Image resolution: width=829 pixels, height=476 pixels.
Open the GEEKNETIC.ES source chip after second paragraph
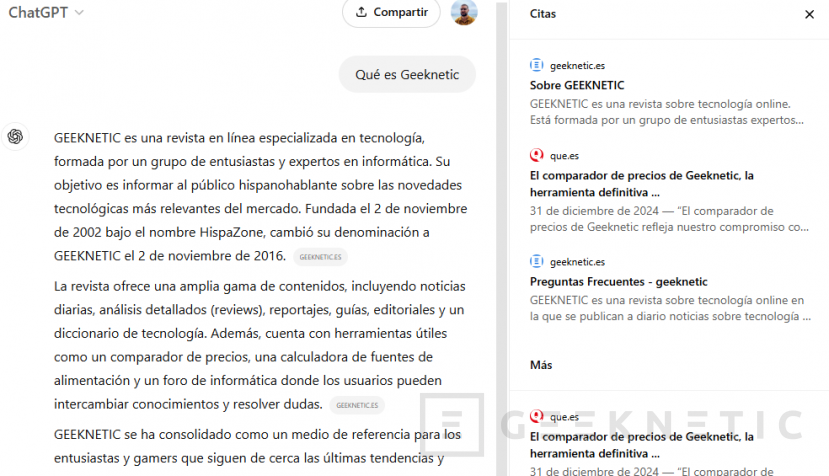[x=358, y=405]
